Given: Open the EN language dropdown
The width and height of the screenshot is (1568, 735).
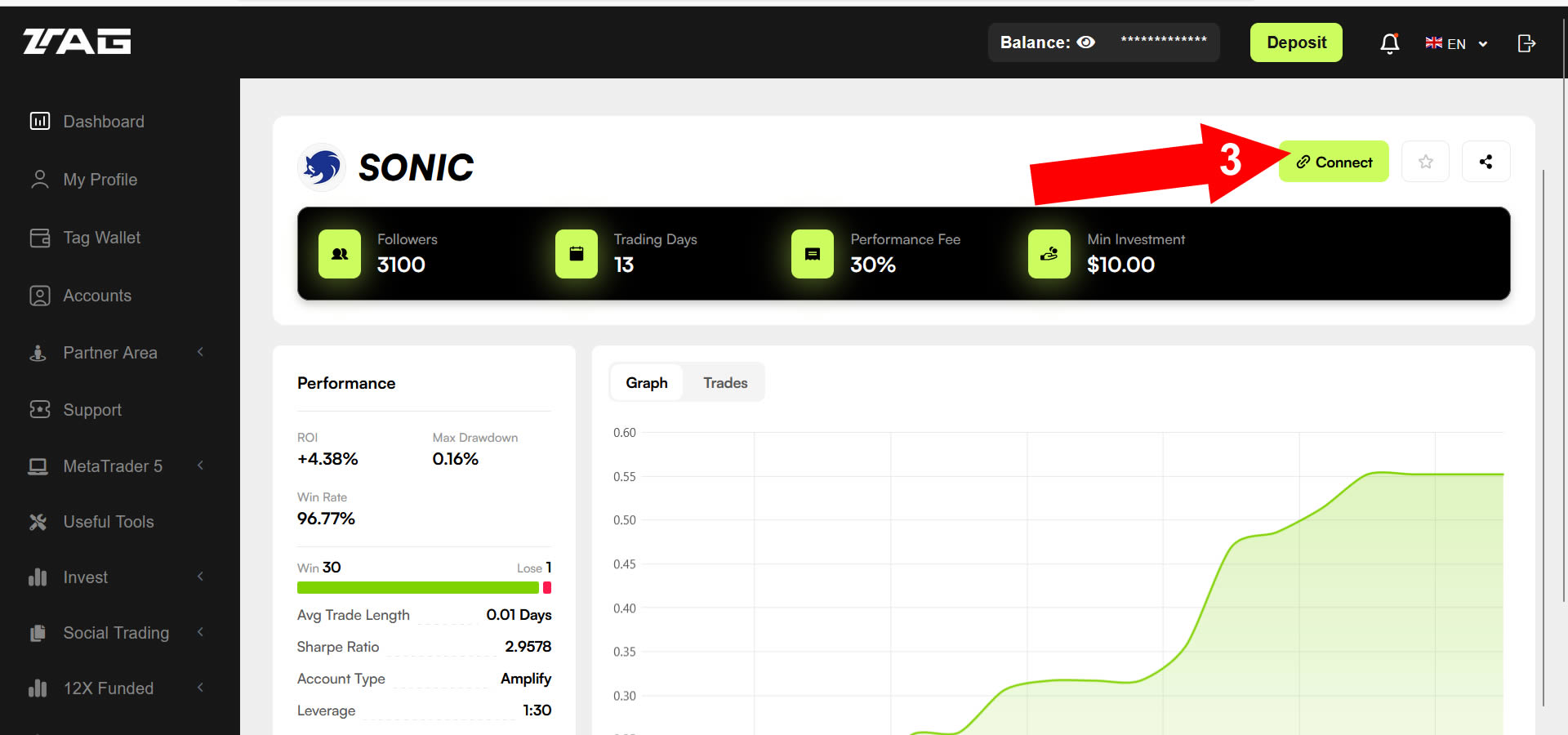Looking at the screenshot, I should pos(1456,43).
